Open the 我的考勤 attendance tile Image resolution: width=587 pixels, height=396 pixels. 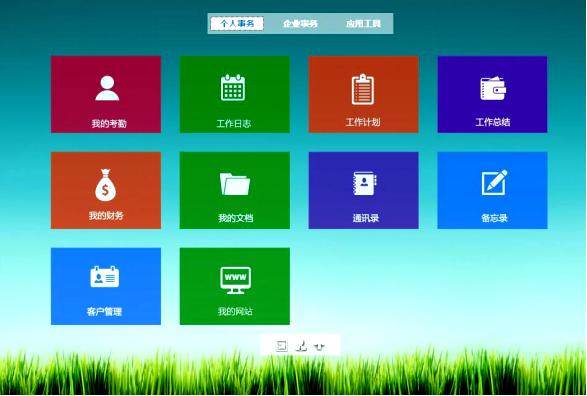pyautogui.click(x=106, y=94)
